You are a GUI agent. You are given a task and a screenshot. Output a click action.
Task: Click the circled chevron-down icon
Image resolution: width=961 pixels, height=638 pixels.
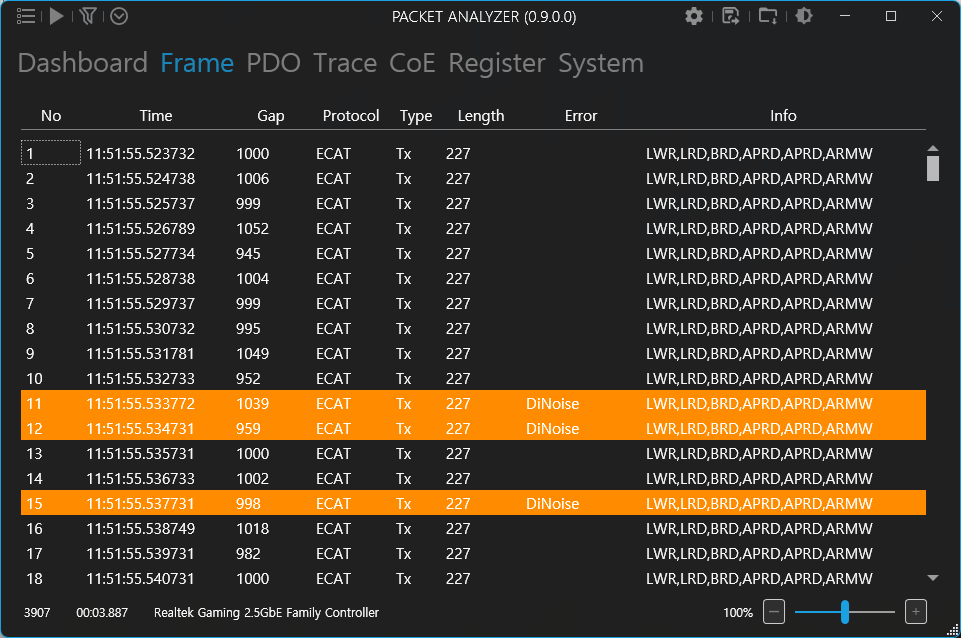point(119,16)
